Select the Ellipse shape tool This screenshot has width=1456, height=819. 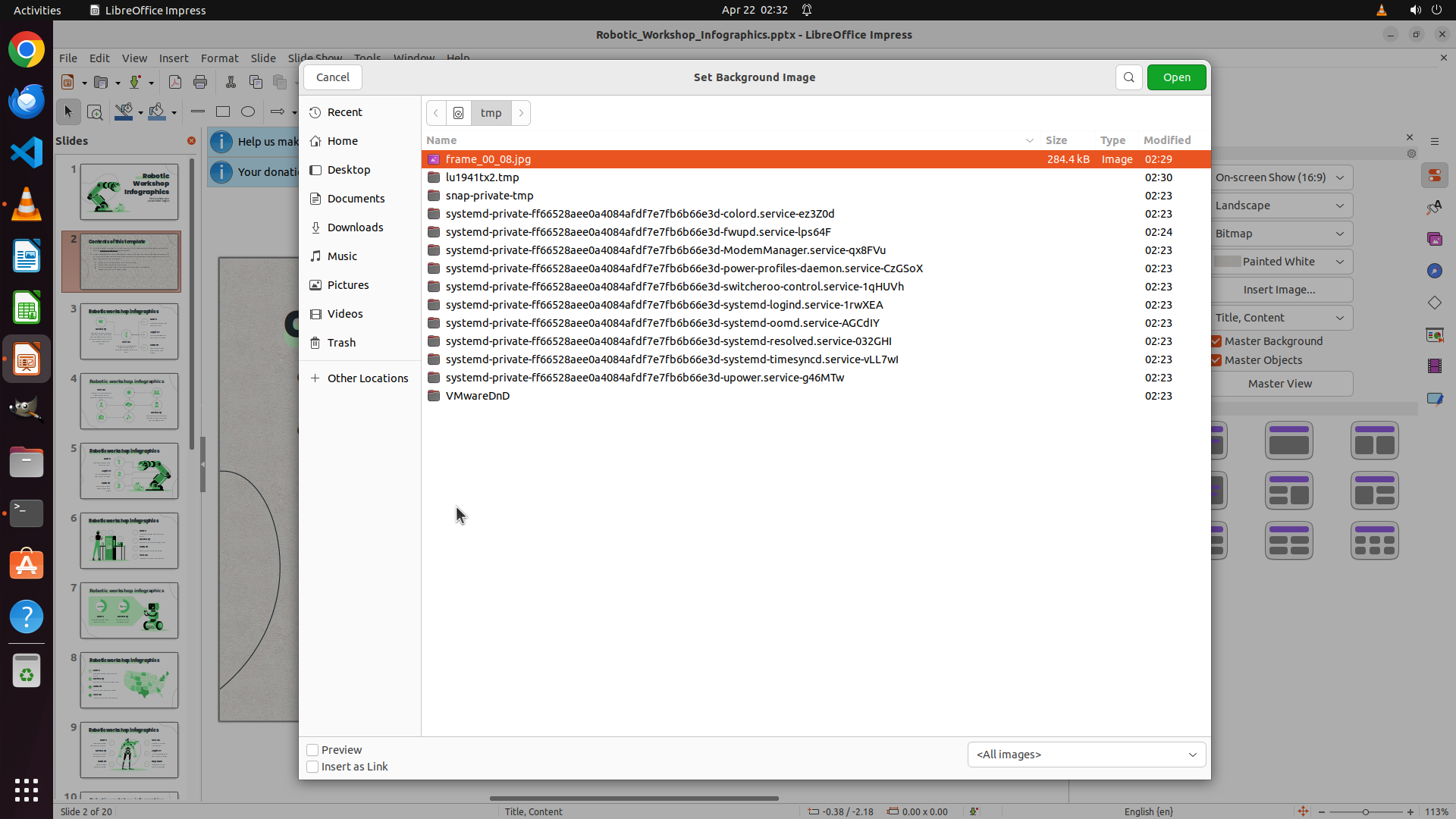248,112
